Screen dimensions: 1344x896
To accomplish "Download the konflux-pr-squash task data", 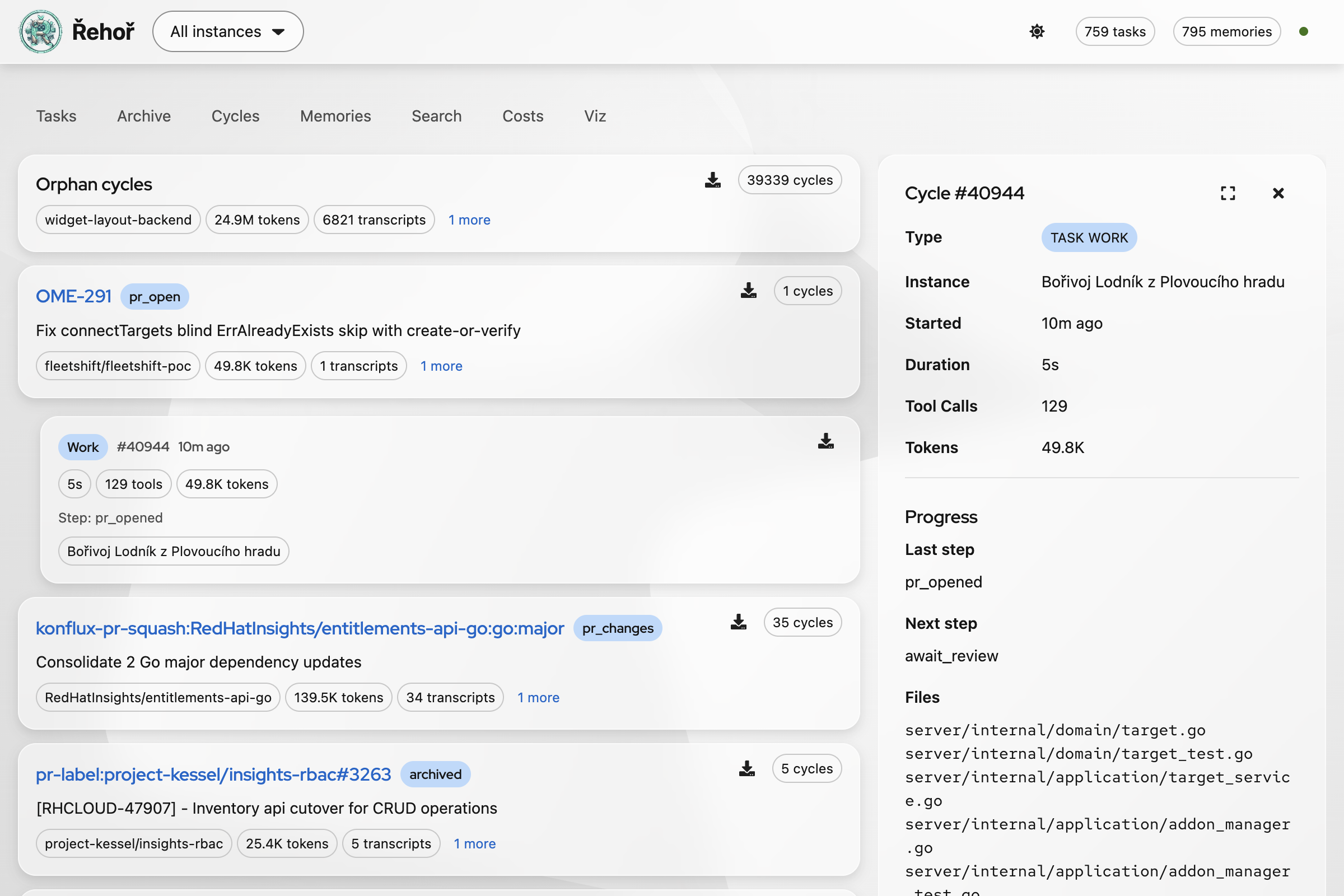I will pos(738,622).
